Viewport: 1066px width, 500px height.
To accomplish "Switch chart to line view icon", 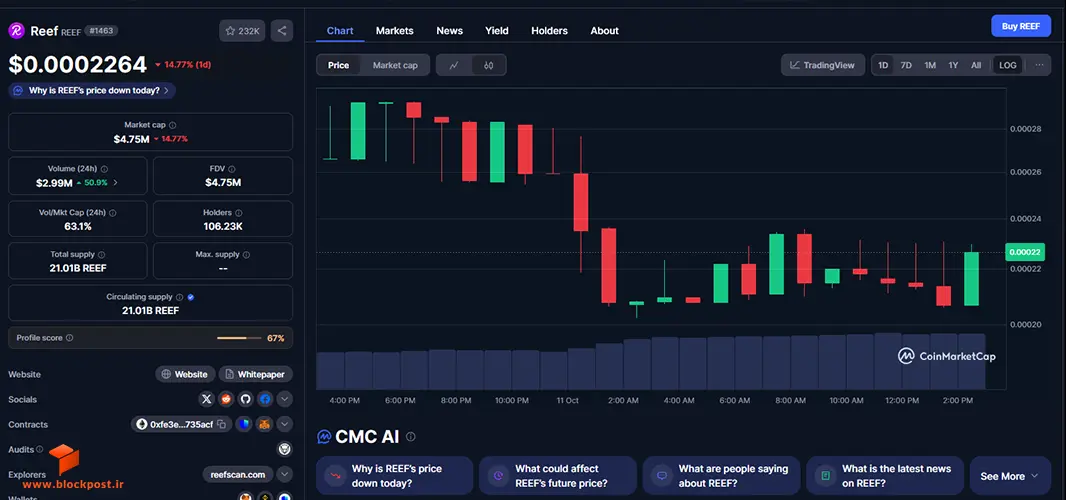I will [x=454, y=65].
